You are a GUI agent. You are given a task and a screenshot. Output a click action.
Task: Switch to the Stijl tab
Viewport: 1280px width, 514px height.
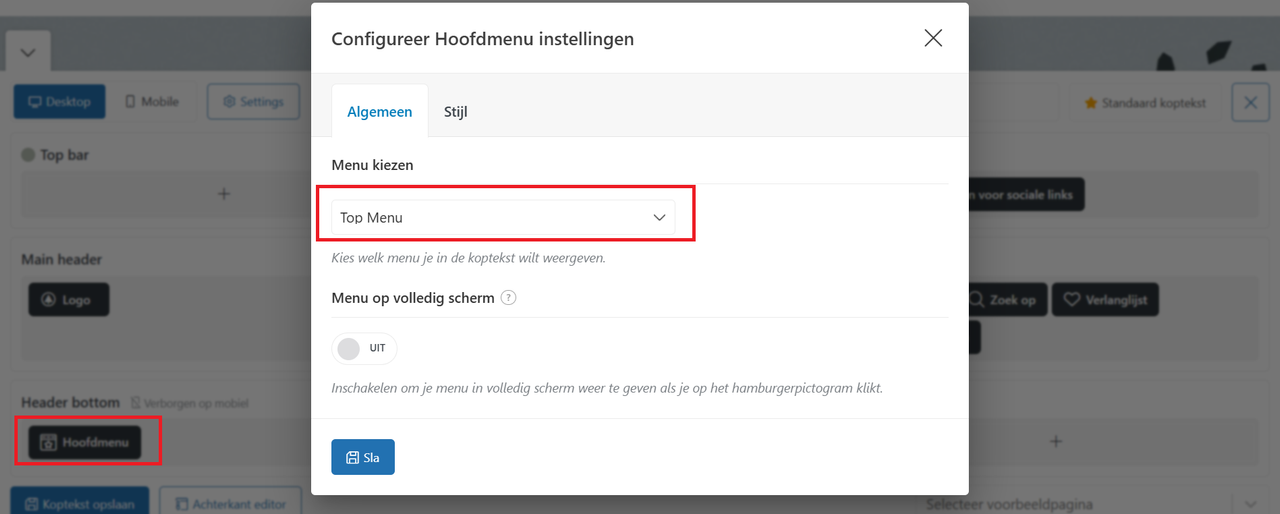[456, 112]
